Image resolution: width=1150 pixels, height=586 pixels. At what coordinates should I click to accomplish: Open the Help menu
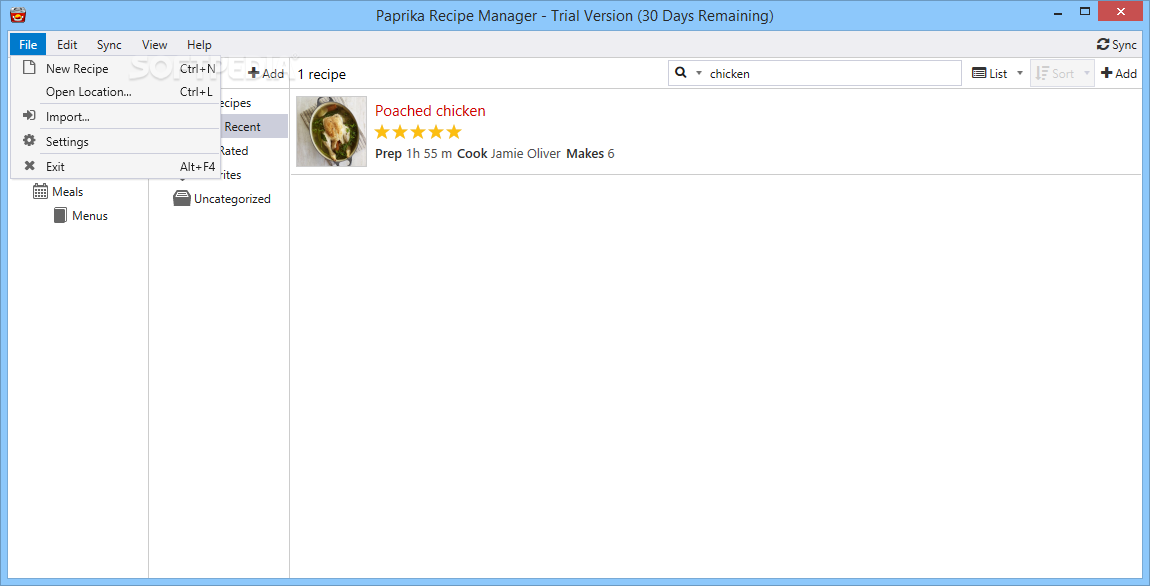click(x=199, y=45)
